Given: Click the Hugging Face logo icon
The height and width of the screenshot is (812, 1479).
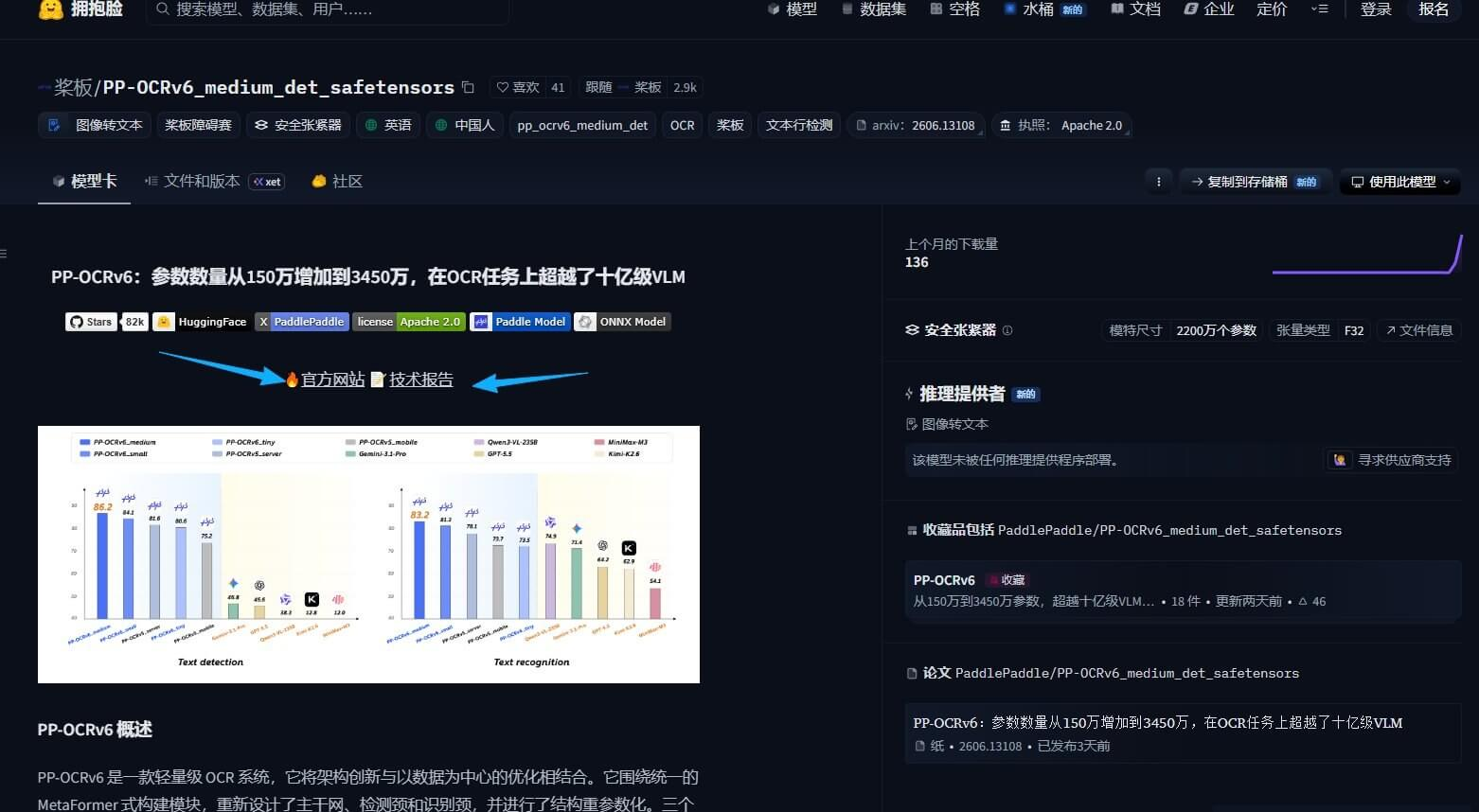Looking at the screenshot, I should click(50, 9).
